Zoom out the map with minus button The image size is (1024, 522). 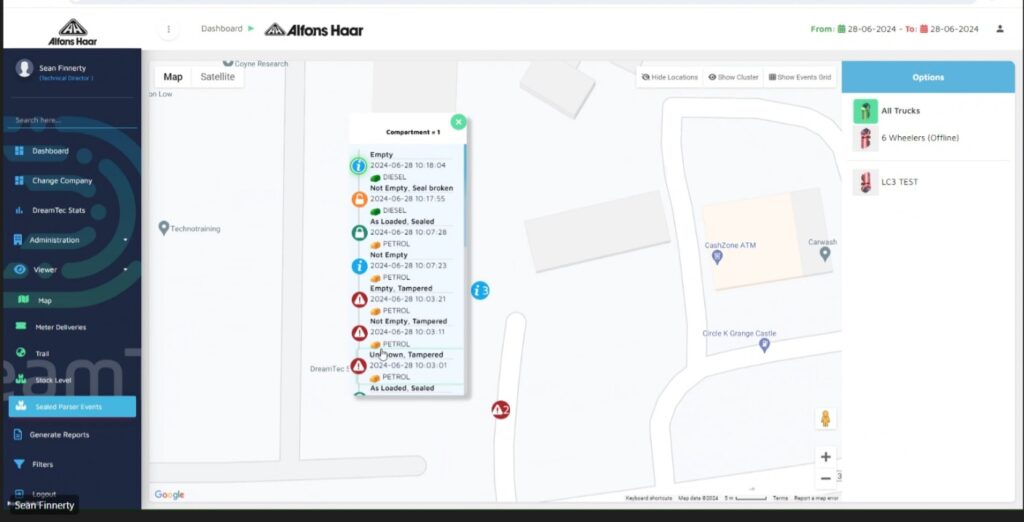[825, 478]
